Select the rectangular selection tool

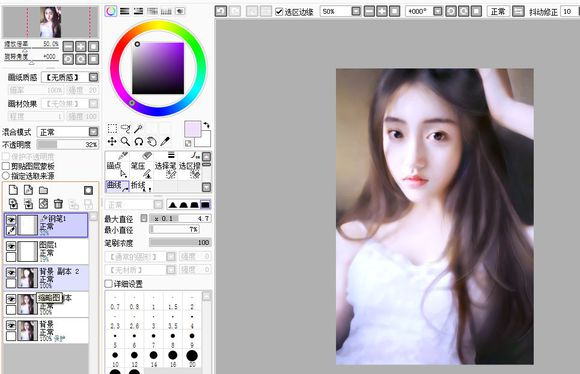click(x=112, y=129)
